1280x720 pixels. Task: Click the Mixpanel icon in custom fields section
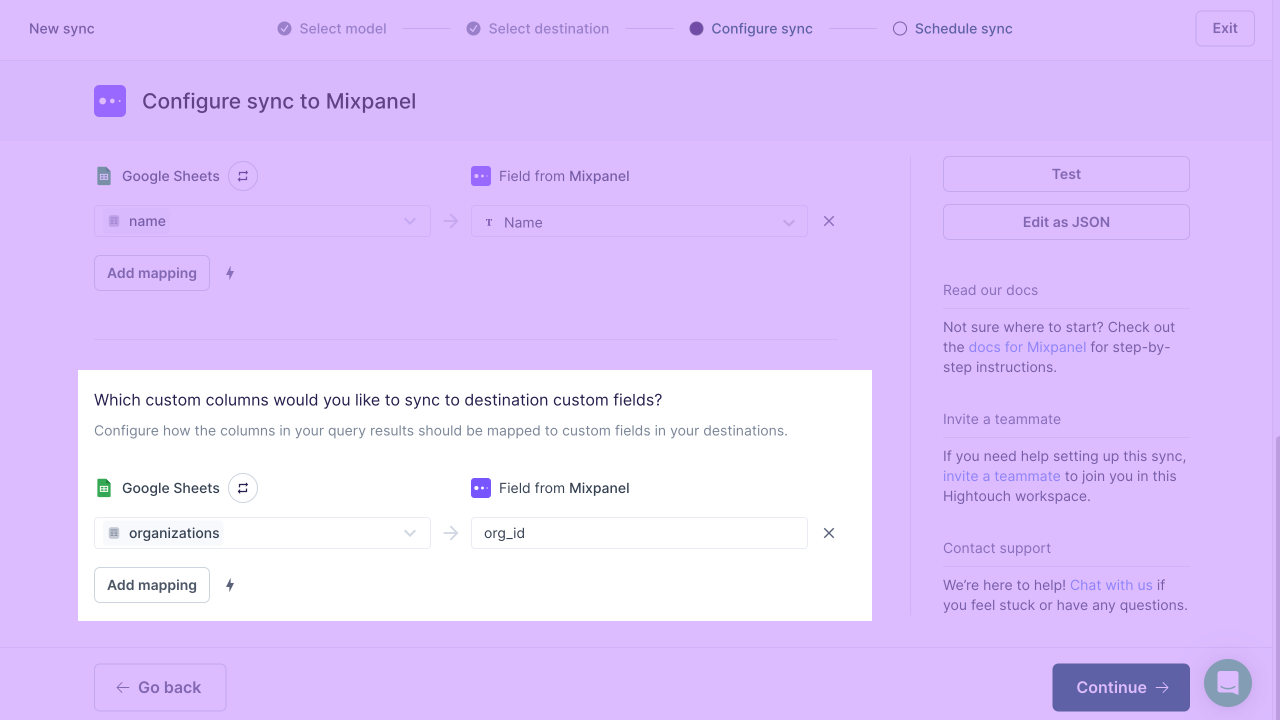click(x=481, y=488)
